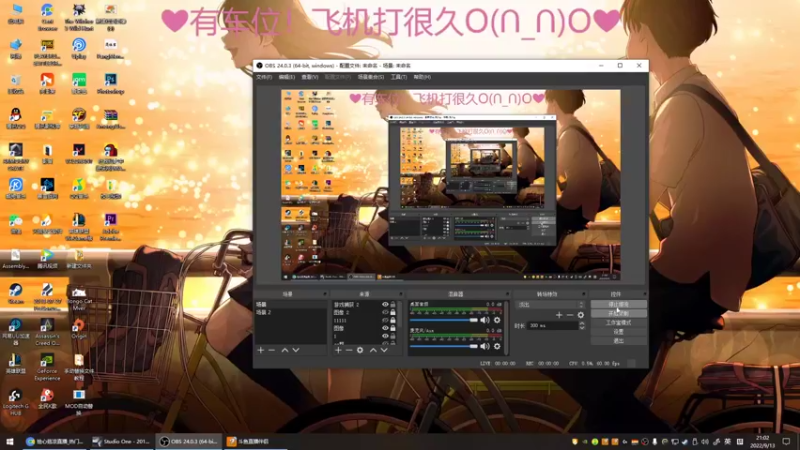The image size is (800, 450).
Task: Open the GeForce Experience desktop shortcut
Action: point(47,367)
